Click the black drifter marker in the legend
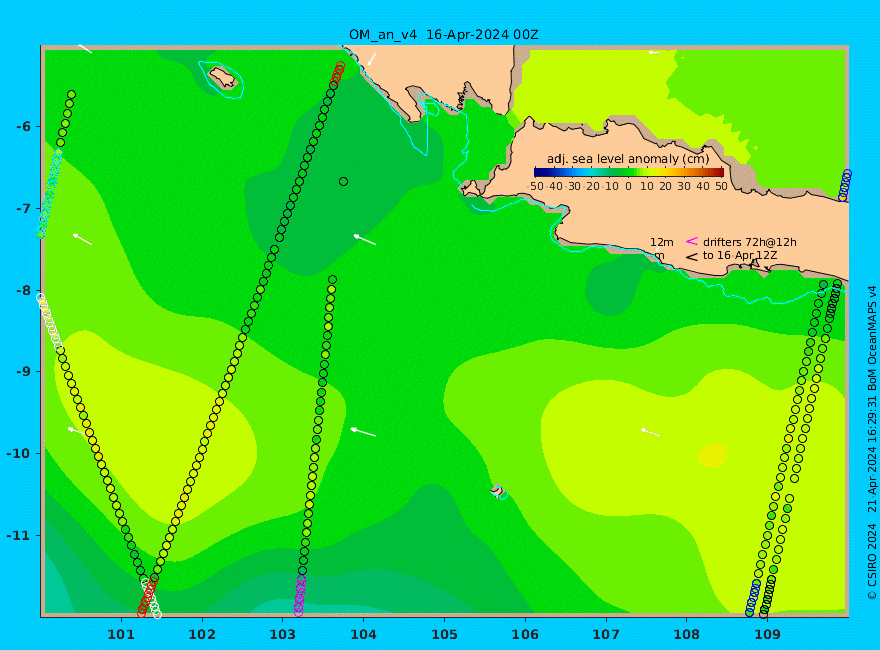The width and height of the screenshot is (880, 650). click(692, 257)
